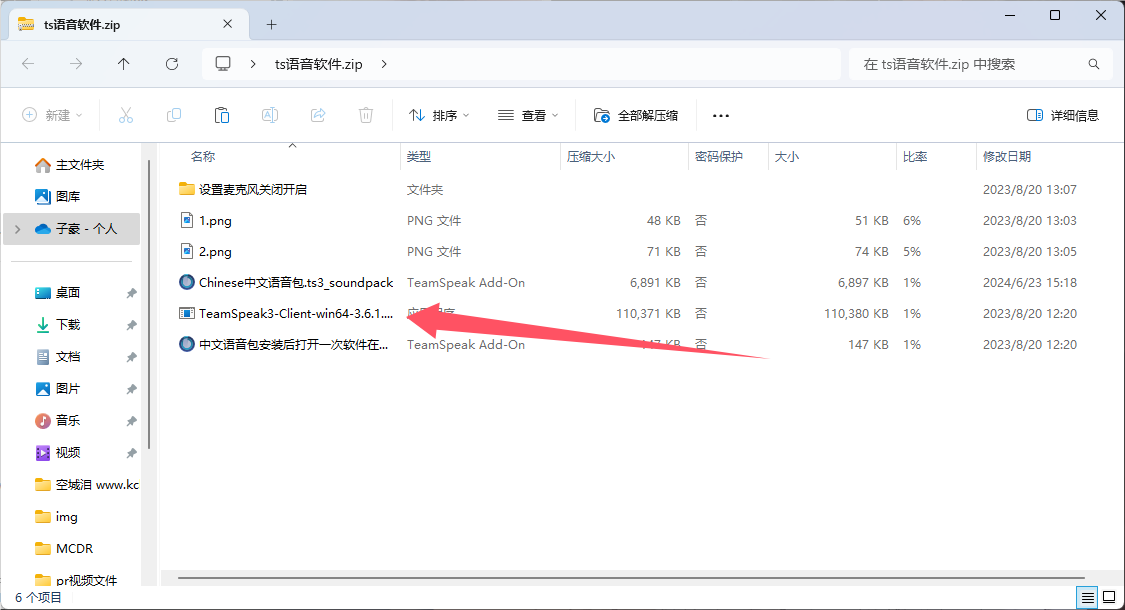Open the 新建 dropdown
This screenshot has width=1125, height=610.
click(x=52, y=115)
